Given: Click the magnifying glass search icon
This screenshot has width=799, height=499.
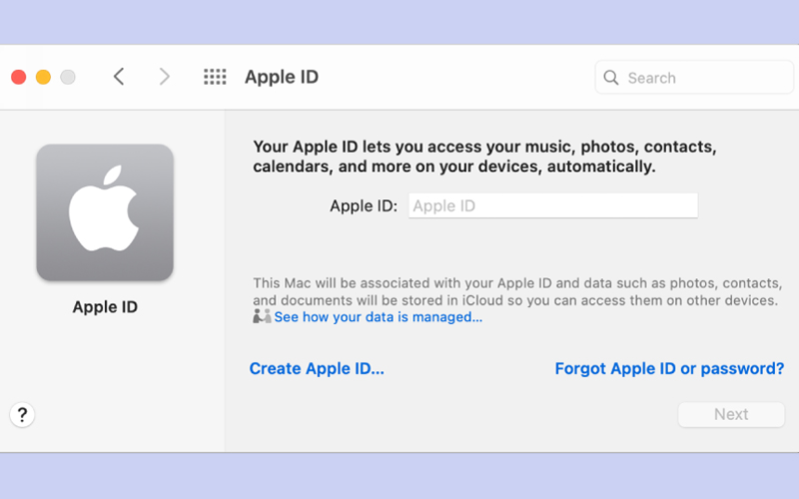Looking at the screenshot, I should coord(610,77).
